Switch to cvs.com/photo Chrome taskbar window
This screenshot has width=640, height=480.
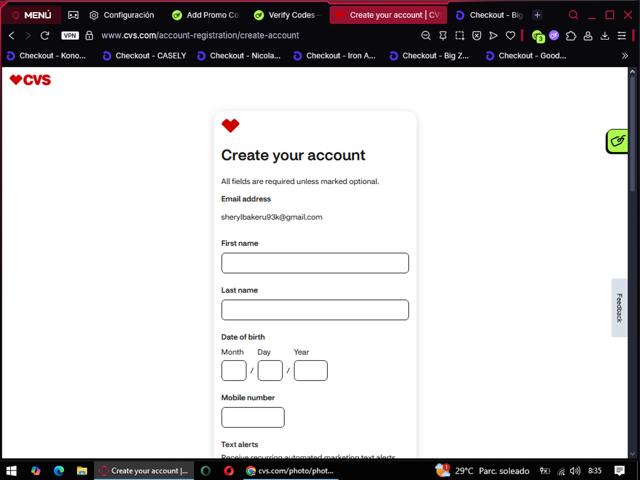pos(290,471)
